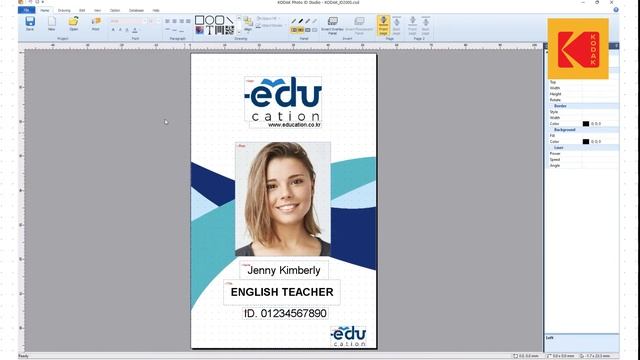Screen dimensions: 640x360
Task: Switch to the Home ribbon tab
Action: point(45,10)
